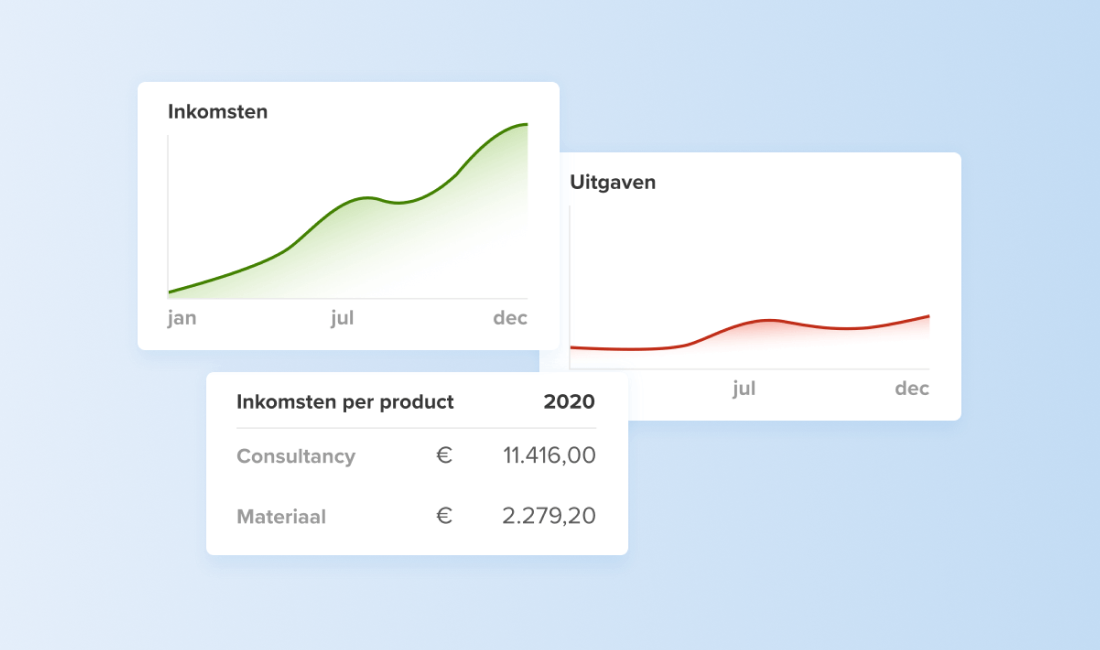Select the jan label on Inkomsten chart
The height and width of the screenshot is (650, 1100).
click(182, 319)
